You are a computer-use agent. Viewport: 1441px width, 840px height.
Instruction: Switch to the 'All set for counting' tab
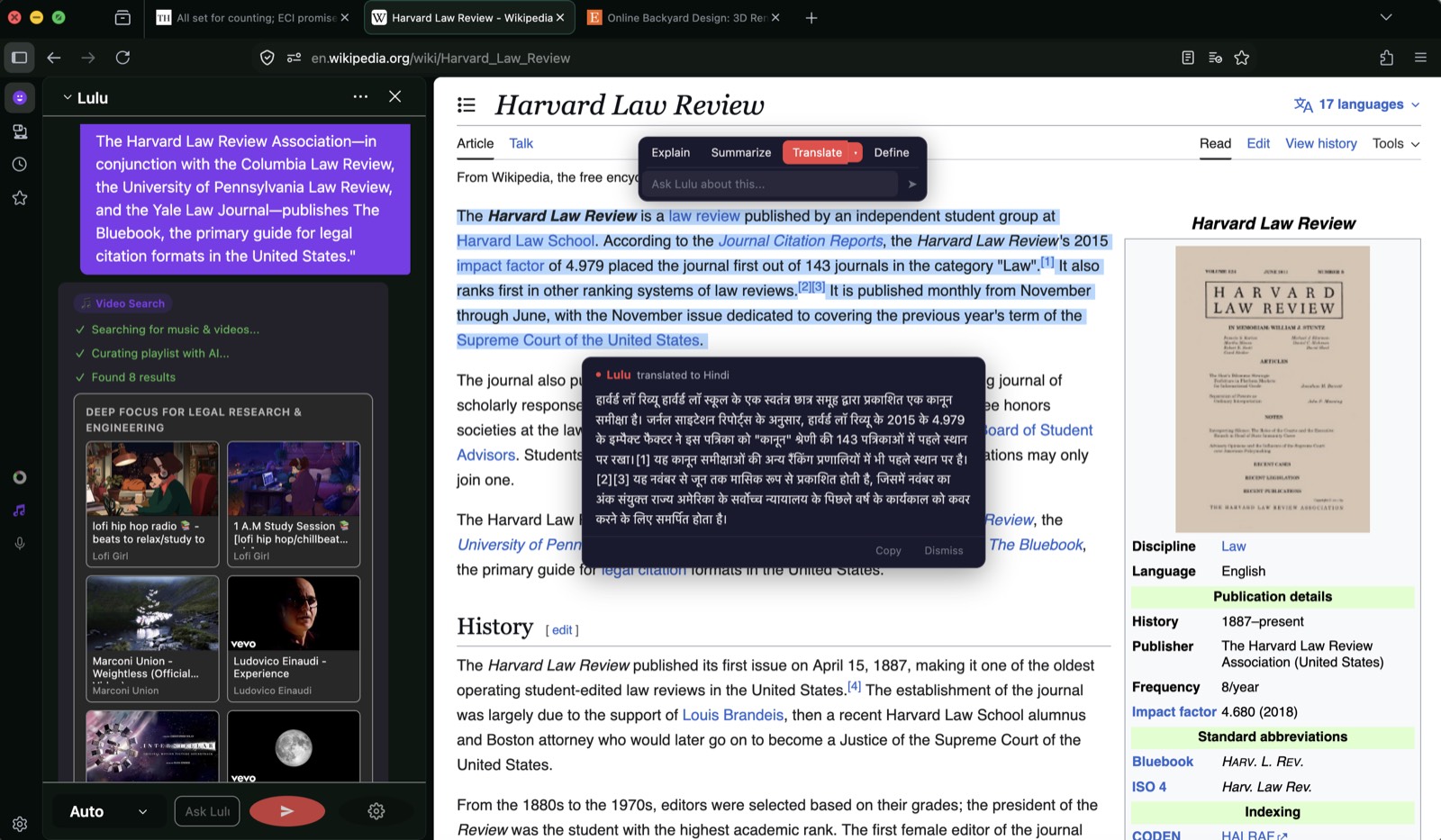pos(252,17)
